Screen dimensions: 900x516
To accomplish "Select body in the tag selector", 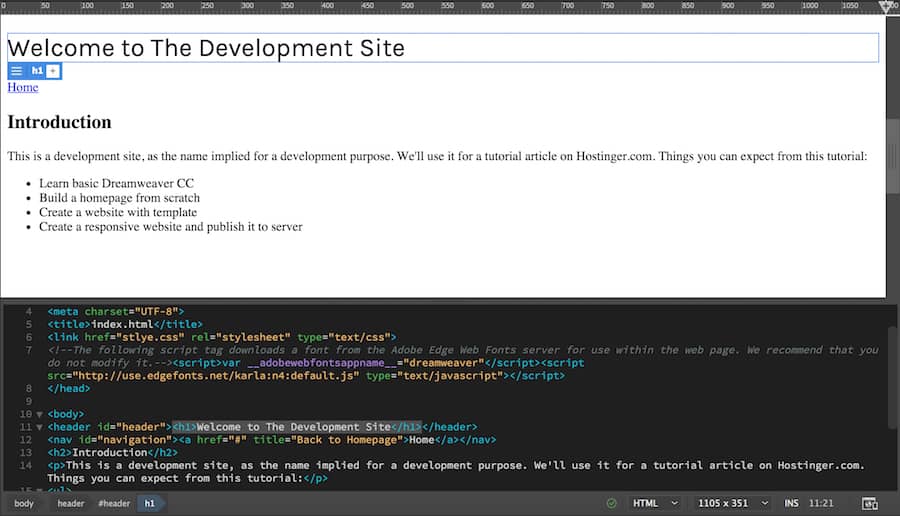I will (x=24, y=503).
